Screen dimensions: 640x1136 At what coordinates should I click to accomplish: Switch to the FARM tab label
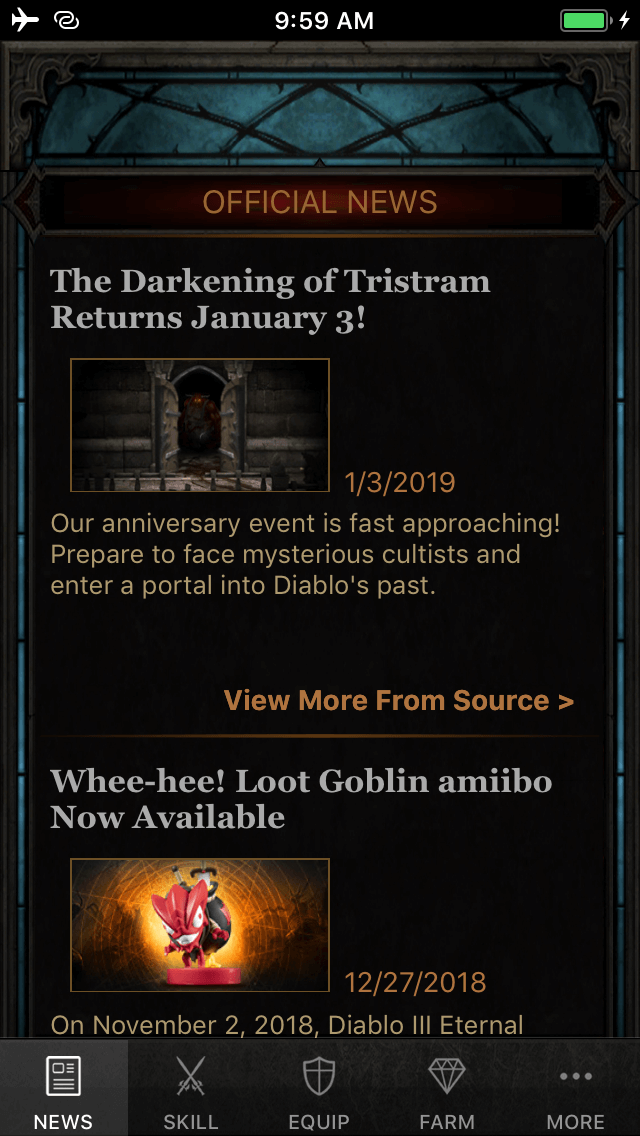446,1122
